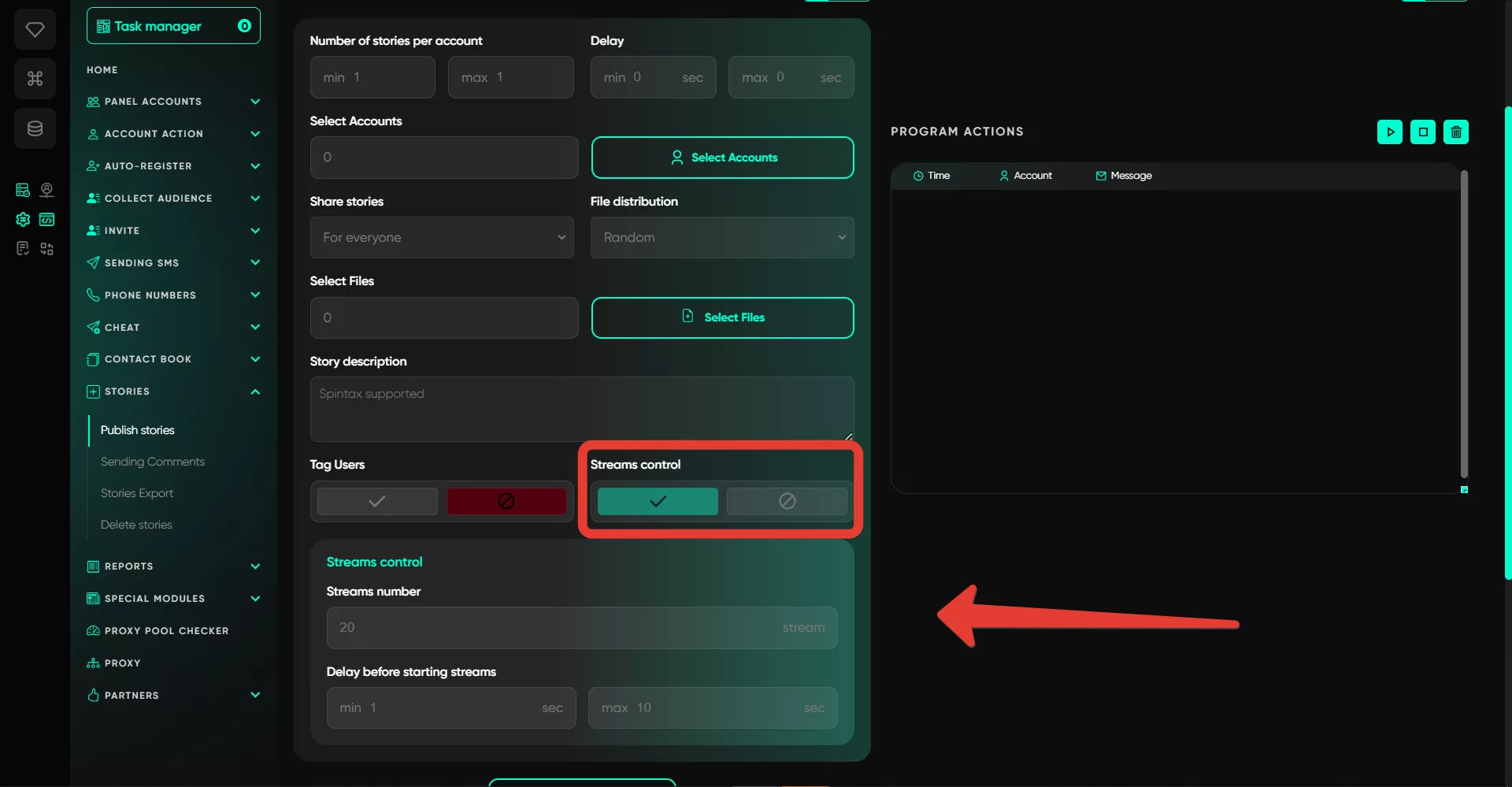Click the Contact Book icon

[x=93, y=359]
